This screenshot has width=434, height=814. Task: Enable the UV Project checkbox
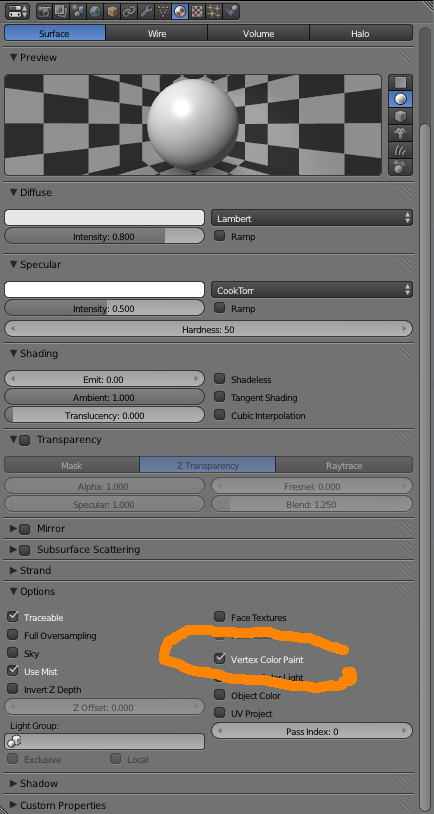(220, 713)
